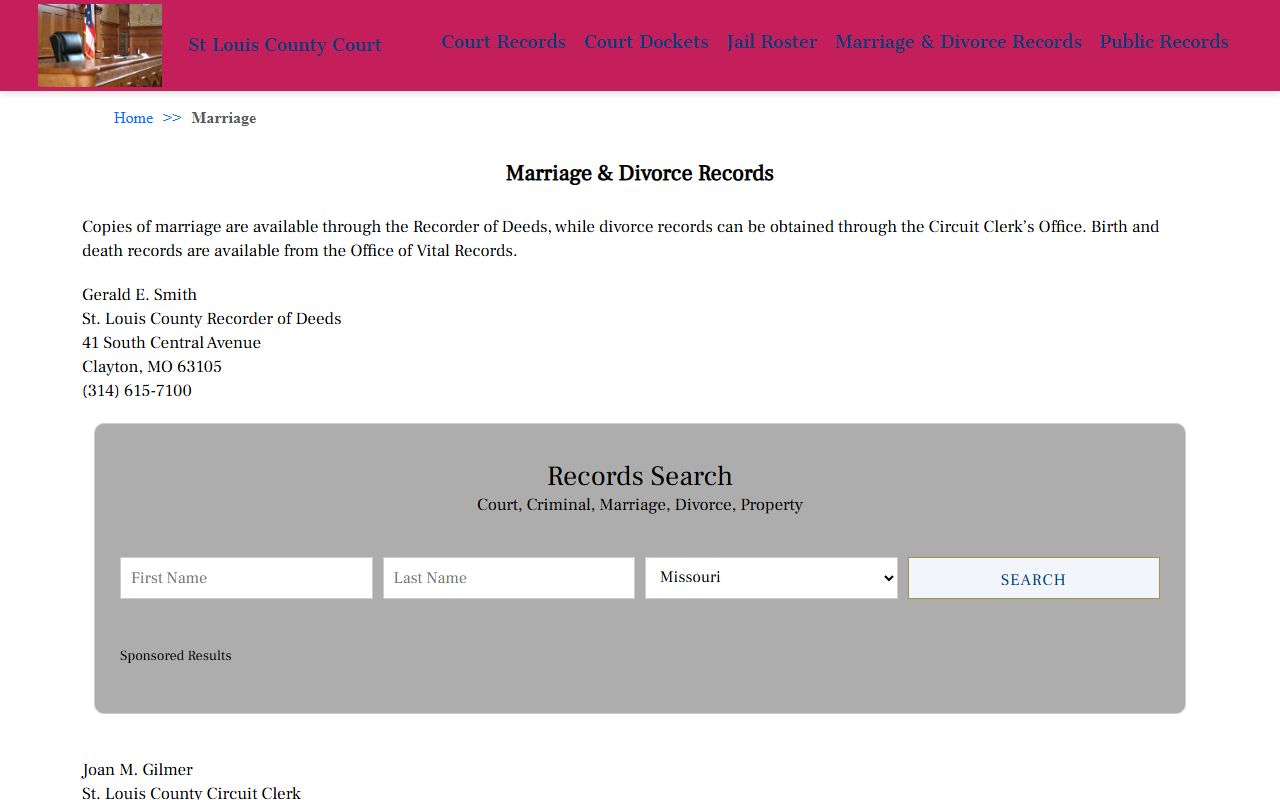Expand the Missouri state dropdown
1280x800 pixels.
tap(771, 578)
